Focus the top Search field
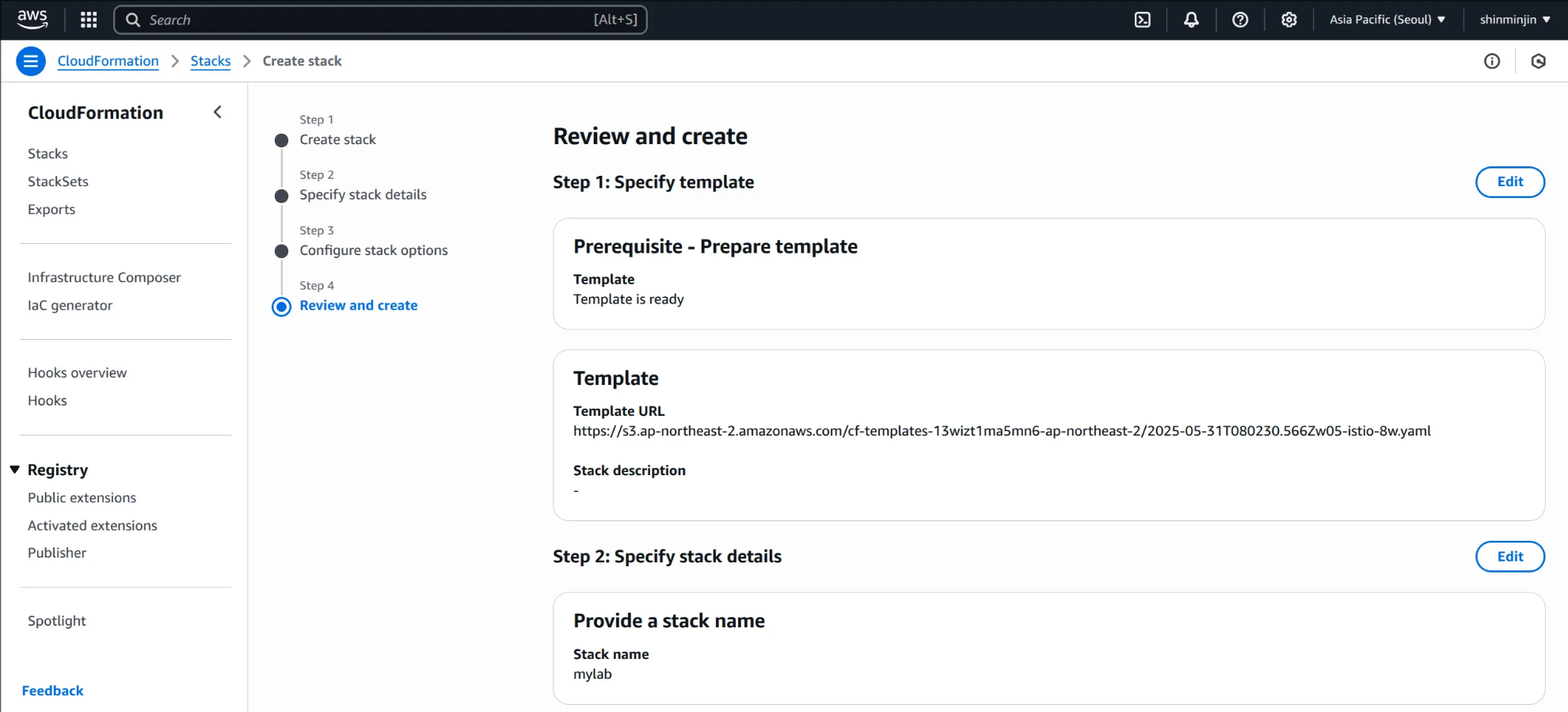 (x=381, y=20)
